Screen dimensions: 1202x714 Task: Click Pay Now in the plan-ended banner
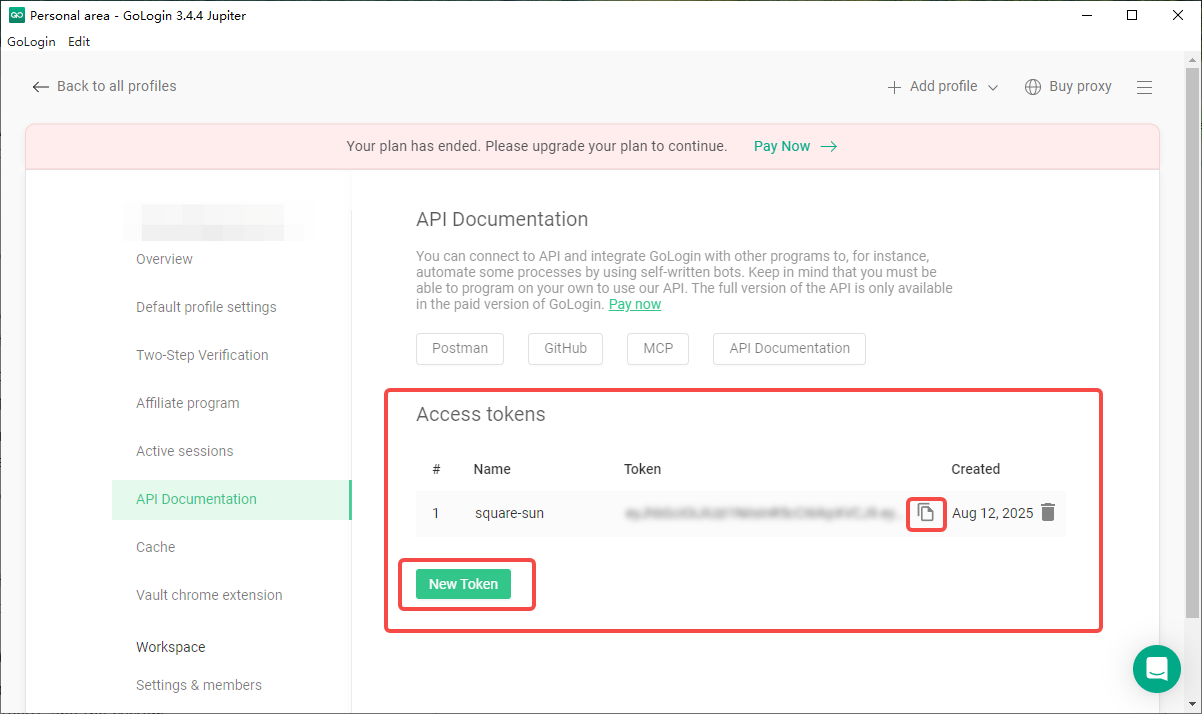(x=796, y=146)
